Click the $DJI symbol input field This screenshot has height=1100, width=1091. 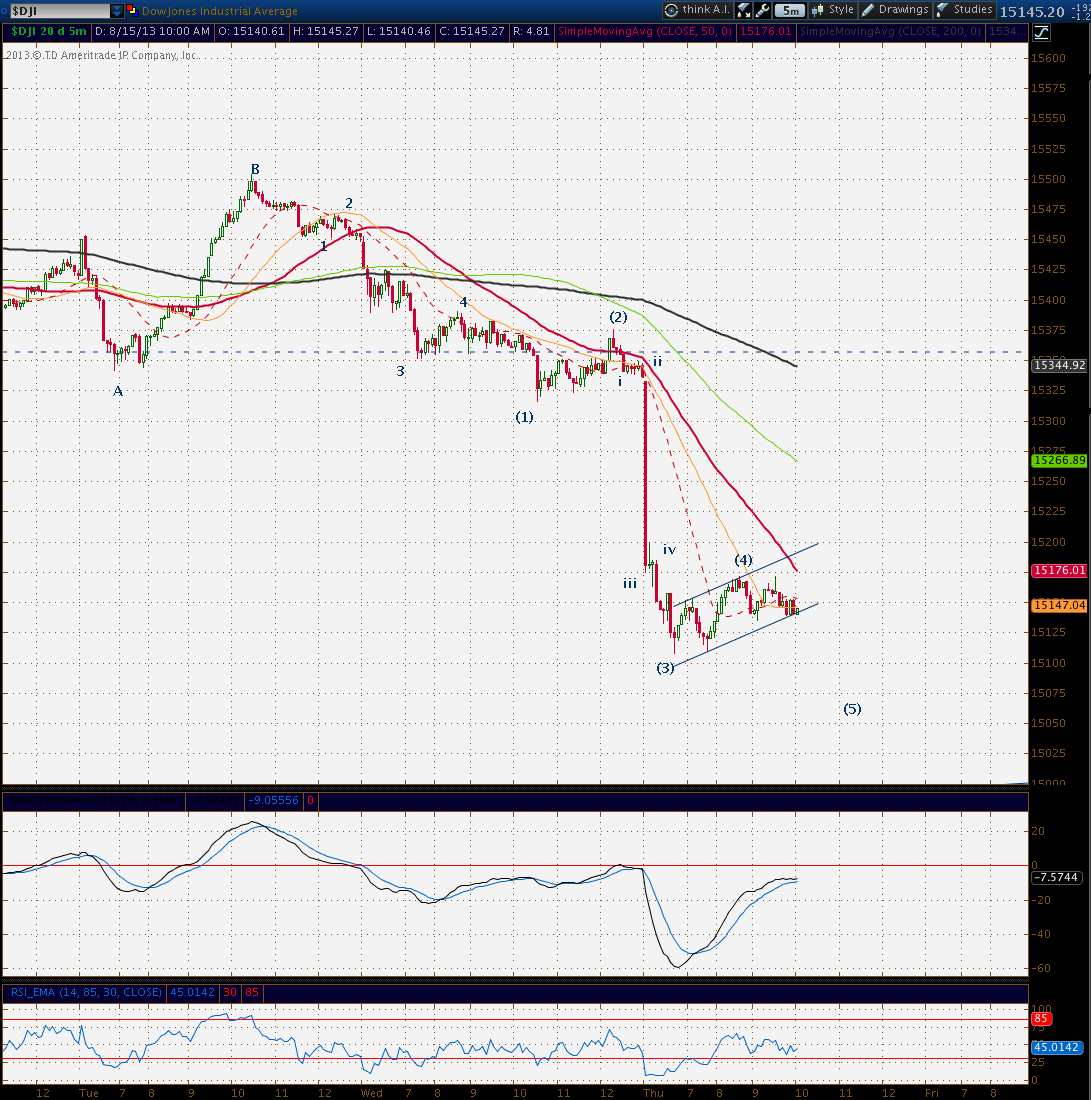coord(59,11)
